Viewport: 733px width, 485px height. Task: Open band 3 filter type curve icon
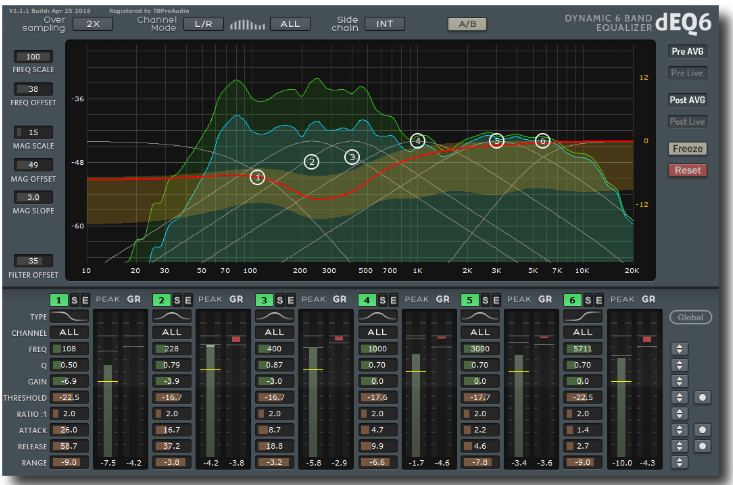pyautogui.click(x=274, y=316)
